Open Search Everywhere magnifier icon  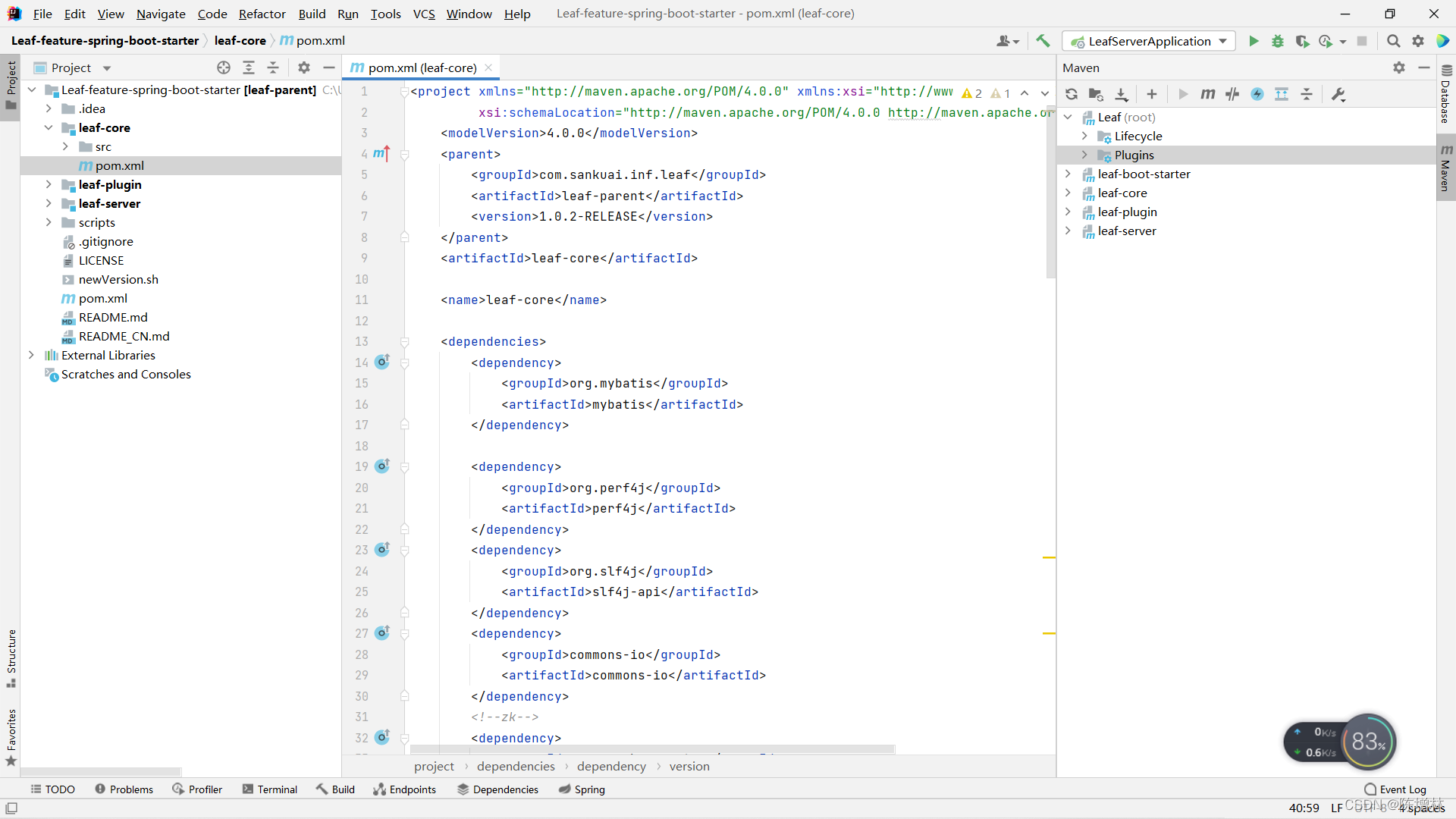[x=1393, y=41]
